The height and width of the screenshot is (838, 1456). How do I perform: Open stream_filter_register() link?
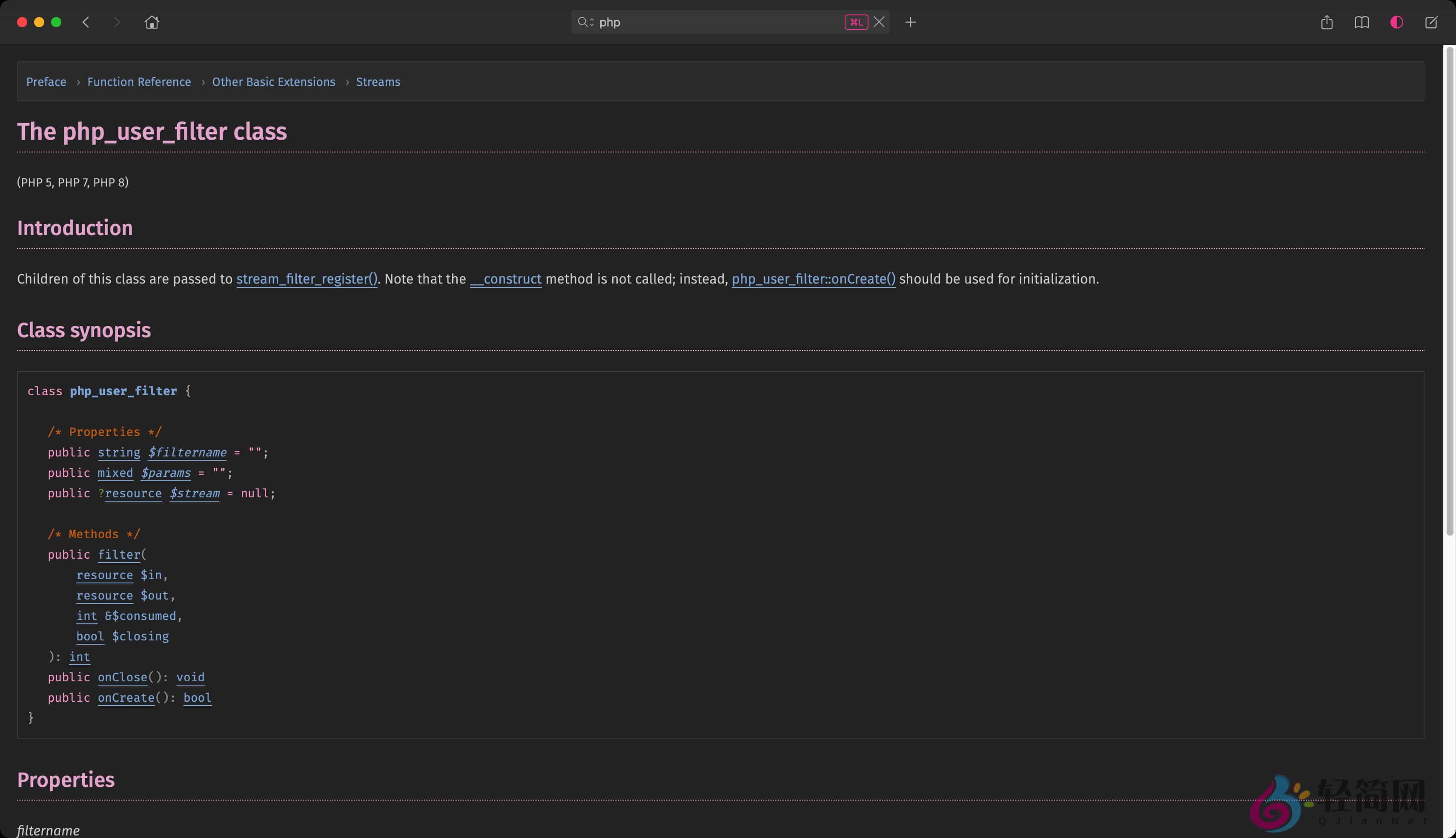(307, 279)
